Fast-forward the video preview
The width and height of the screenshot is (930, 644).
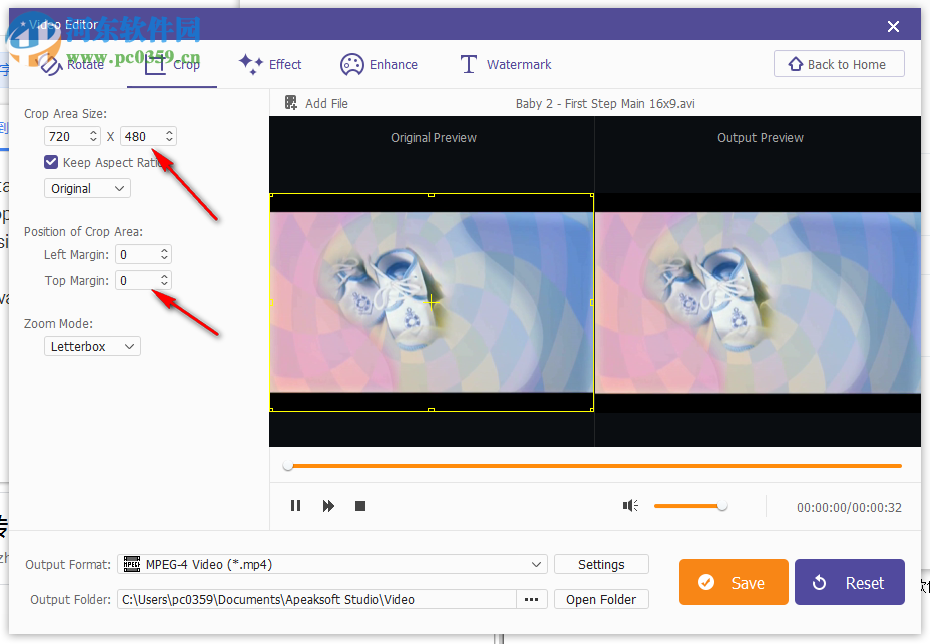pyautogui.click(x=328, y=506)
